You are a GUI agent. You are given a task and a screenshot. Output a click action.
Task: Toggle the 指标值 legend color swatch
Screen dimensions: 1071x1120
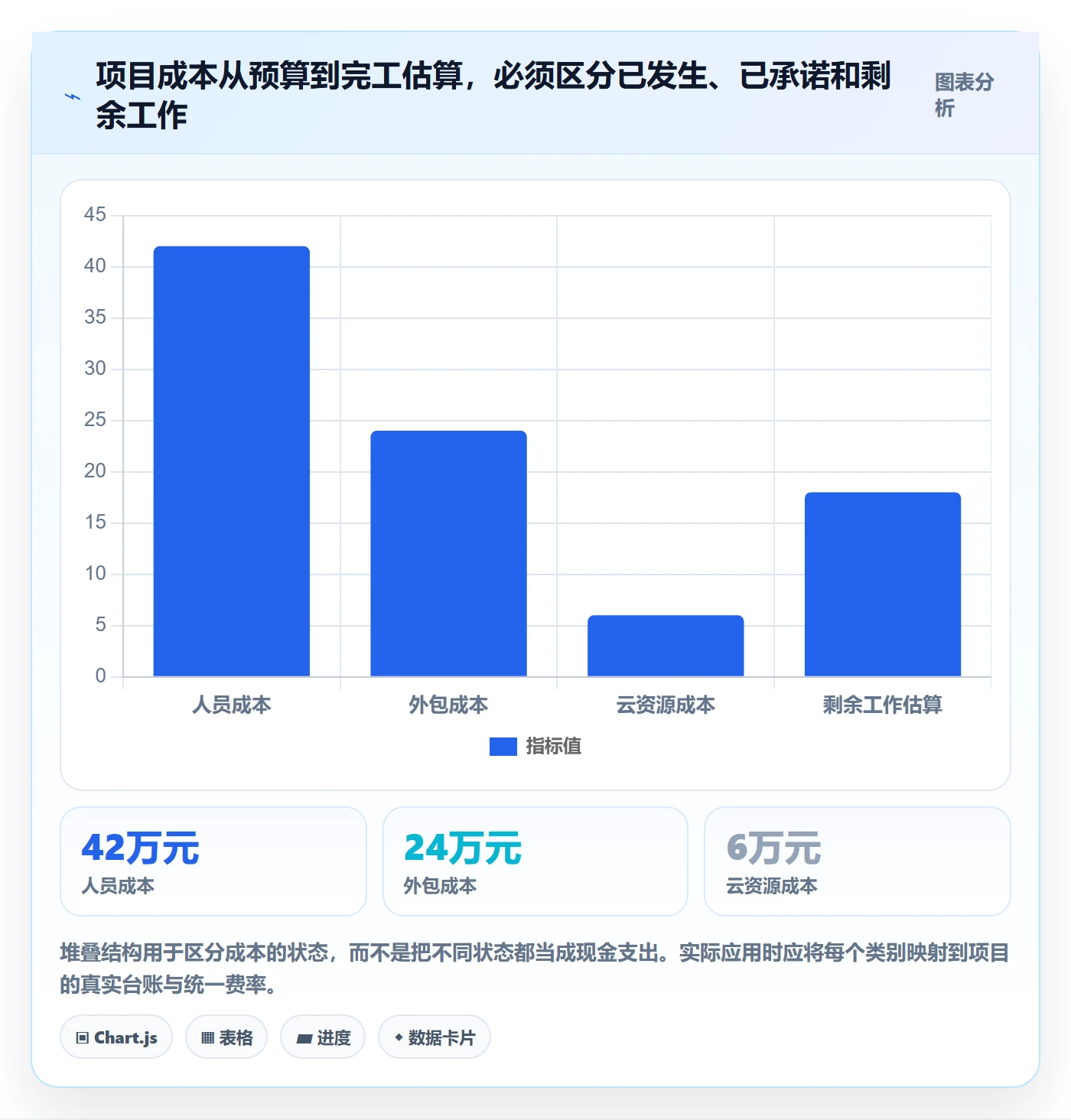(503, 746)
